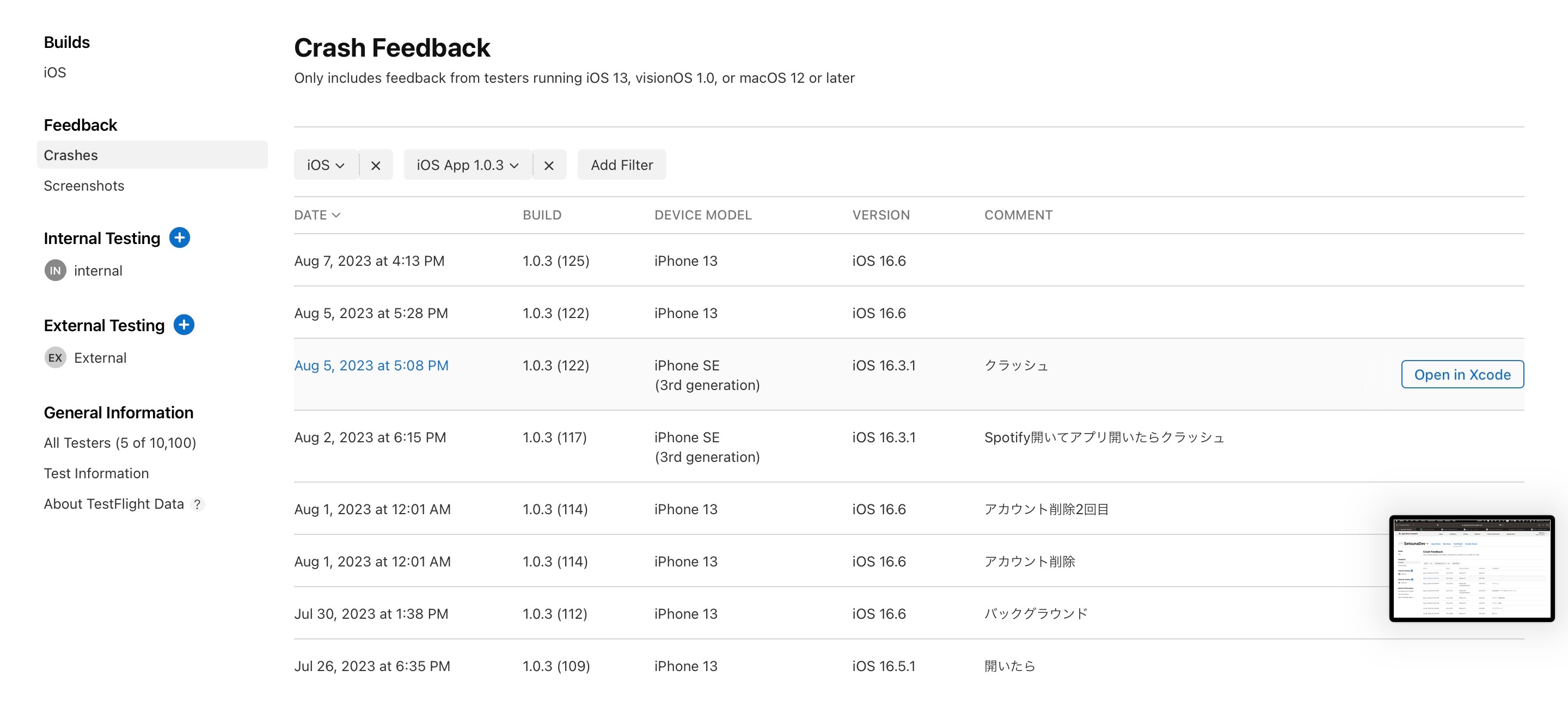This screenshot has width=1568, height=707.
Task: Add a new Internal Testing group
Action: pyautogui.click(x=180, y=237)
